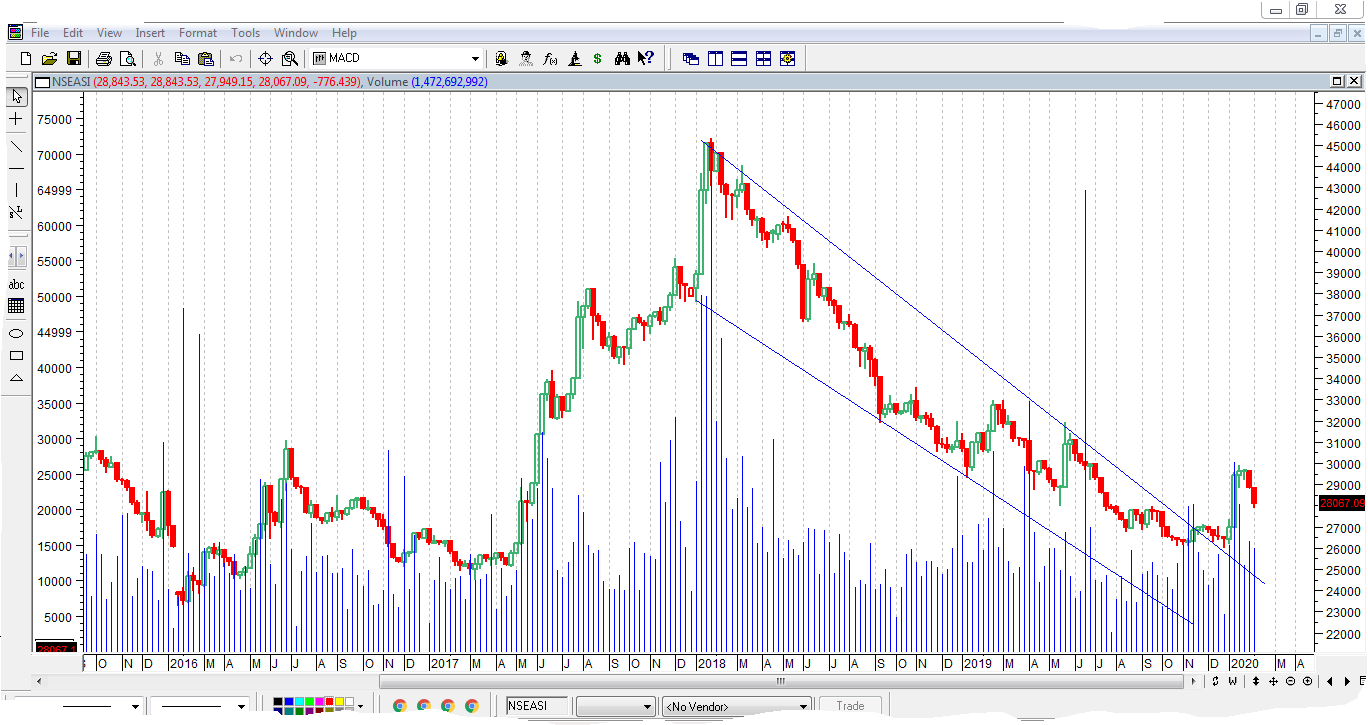The width and height of the screenshot is (1368, 725).
Task: Expand the MACD indicator dropdown
Action: pos(475,59)
